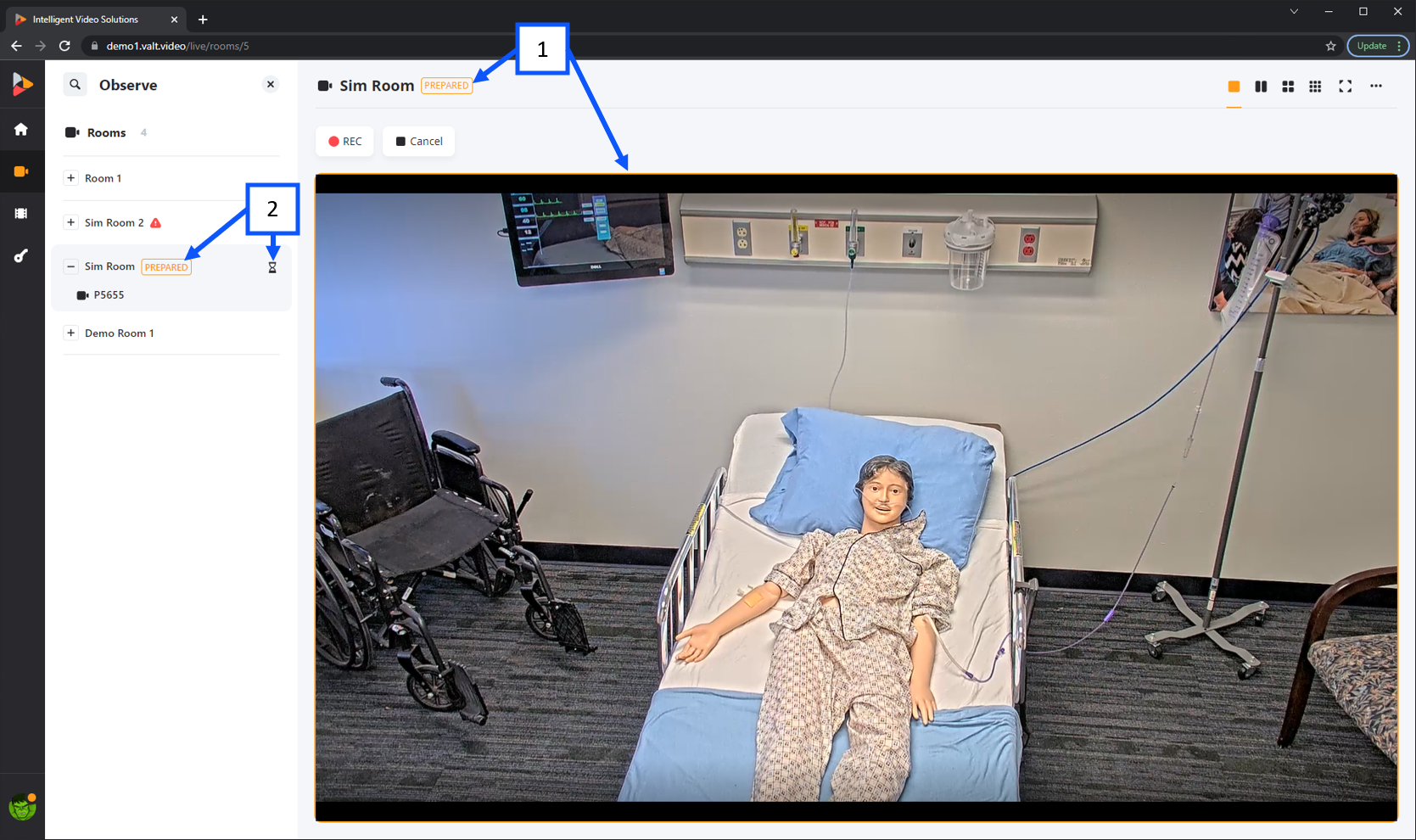Image resolution: width=1416 pixels, height=840 pixels.
Task: Open the three-dot more options menu
Action: click(1376, 86)
